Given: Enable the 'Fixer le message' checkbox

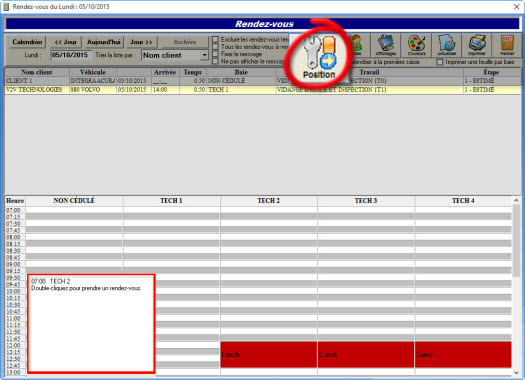Looking at the screenshot, I should [215, 54].
